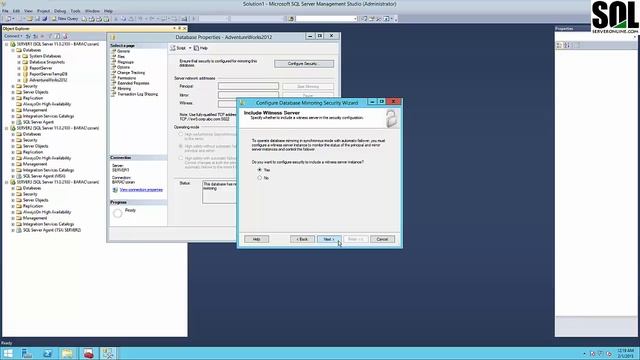Viewport: 640px width, 360px height.
Task: Click the Script icon in Database Properties
Action: coord(173,48)
